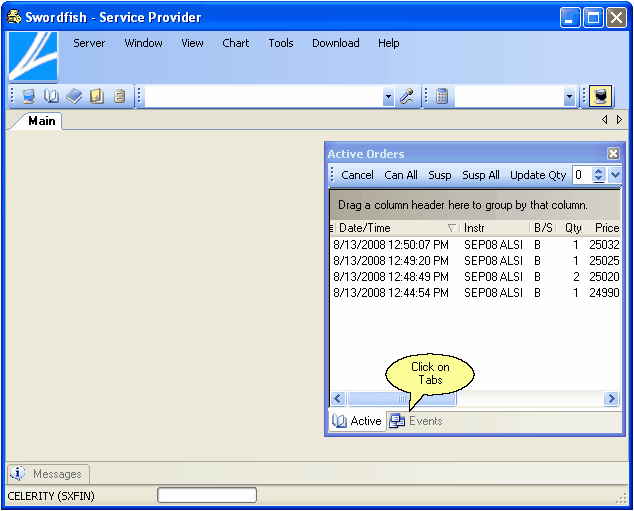
Task: Click the open book toolbar icon
Action: [51, 97]
